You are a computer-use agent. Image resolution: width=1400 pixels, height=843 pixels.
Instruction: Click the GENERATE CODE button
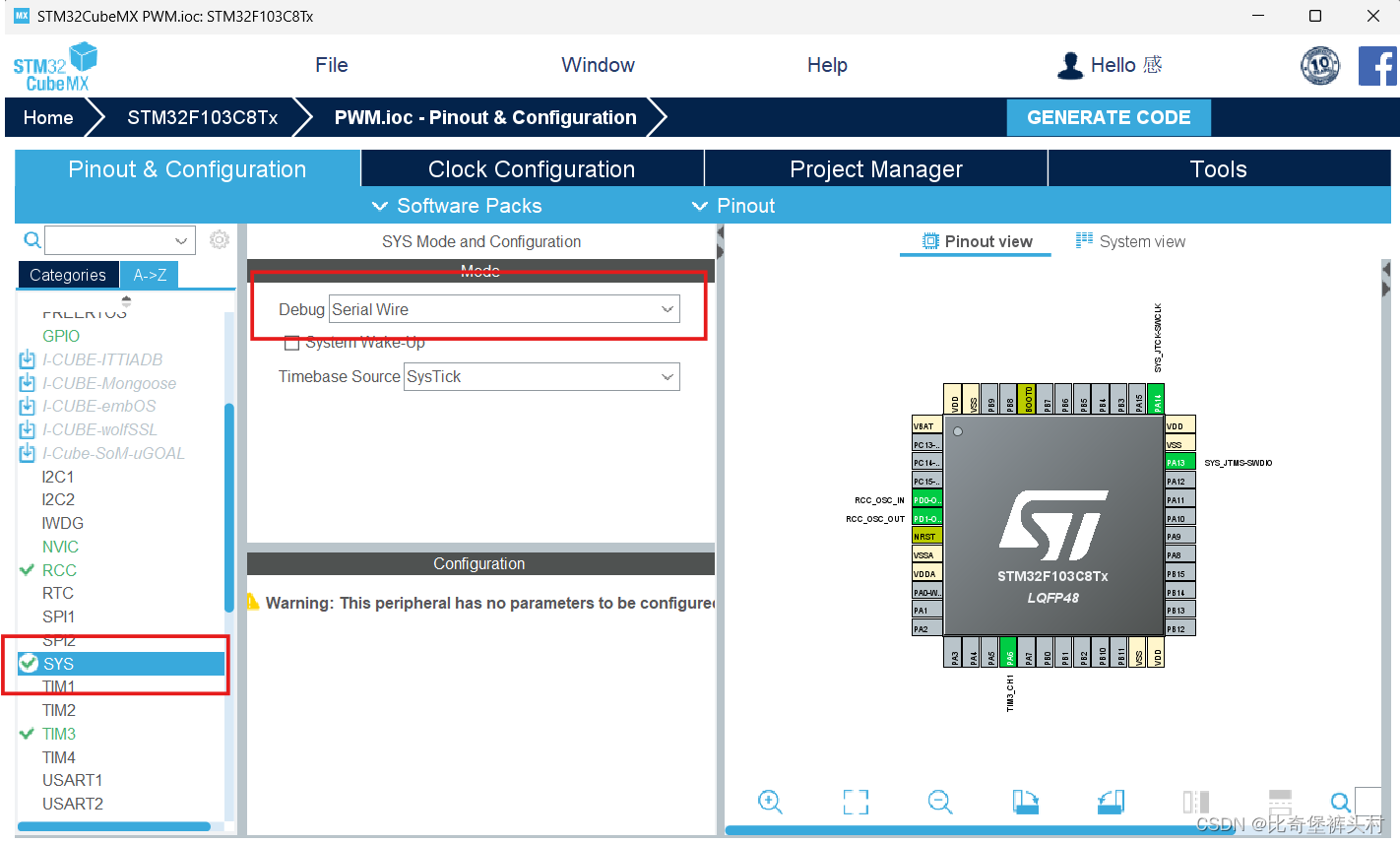pos(1109,117)
